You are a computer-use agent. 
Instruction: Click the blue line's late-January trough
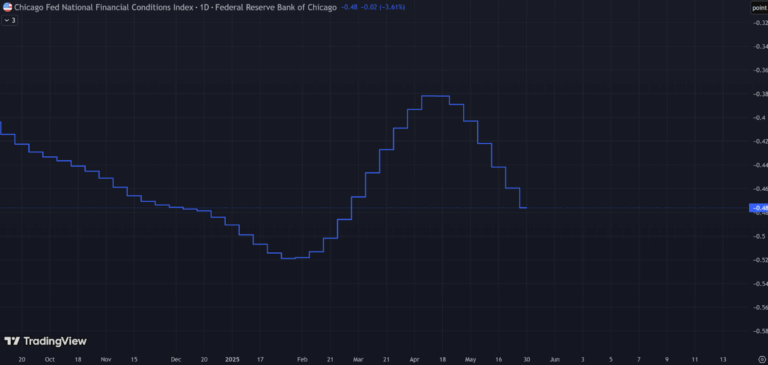click(288, 258)
